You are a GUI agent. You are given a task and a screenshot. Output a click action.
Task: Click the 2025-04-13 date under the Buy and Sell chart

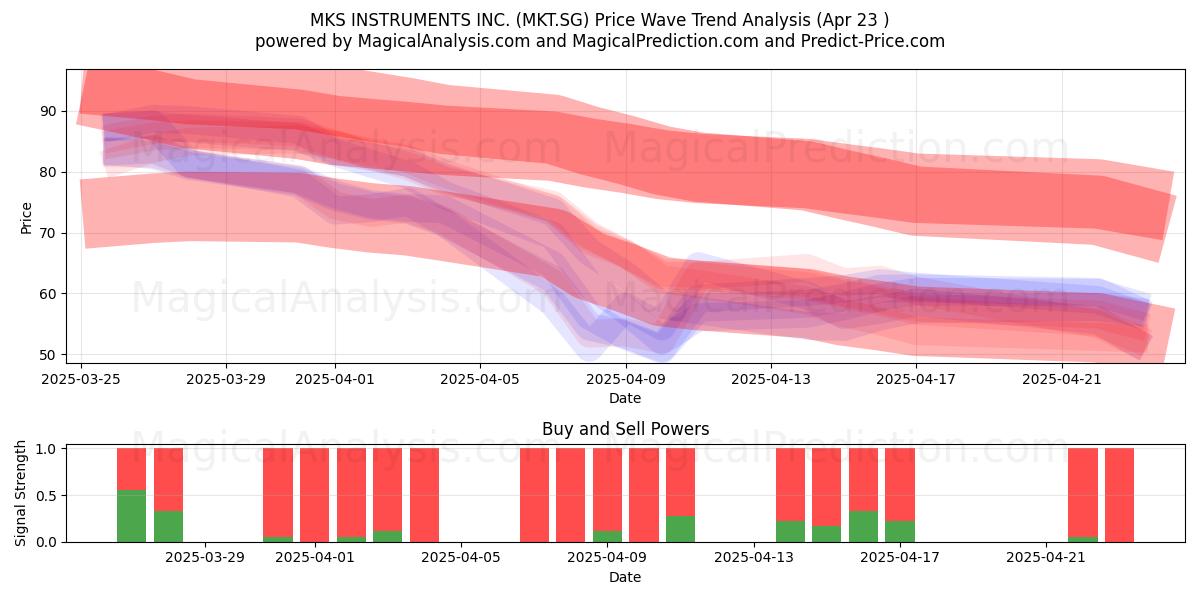(x=754, y=558)
